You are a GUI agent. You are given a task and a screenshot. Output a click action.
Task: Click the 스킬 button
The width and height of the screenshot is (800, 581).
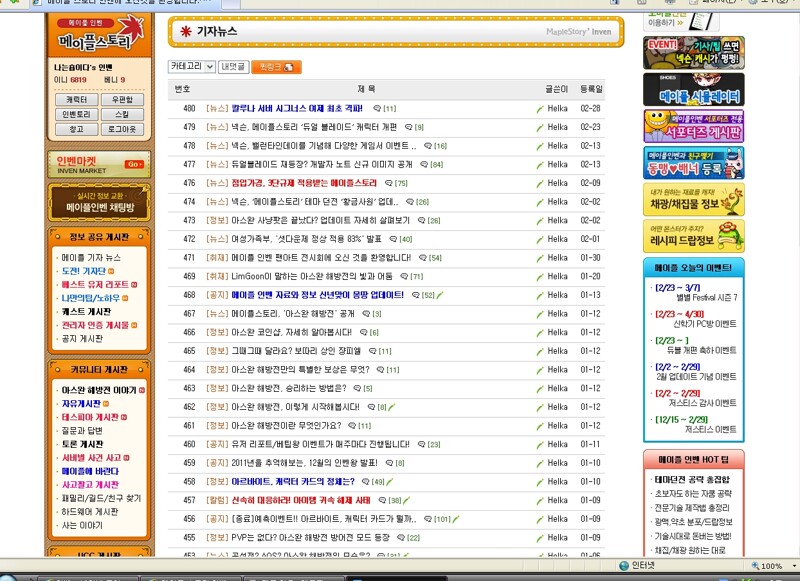122,114
